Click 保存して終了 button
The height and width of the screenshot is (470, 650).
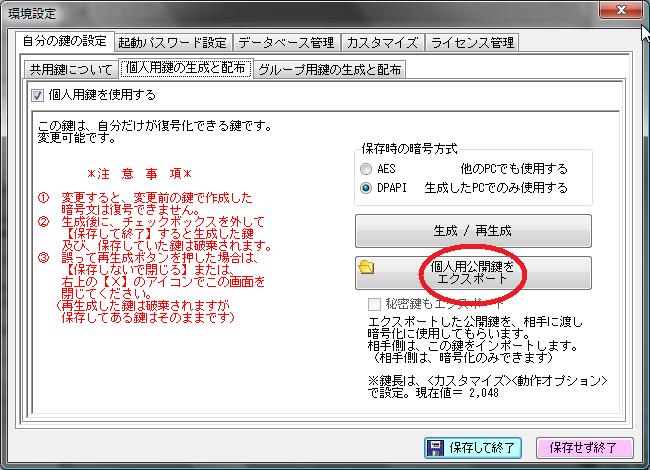coord(473,448)
